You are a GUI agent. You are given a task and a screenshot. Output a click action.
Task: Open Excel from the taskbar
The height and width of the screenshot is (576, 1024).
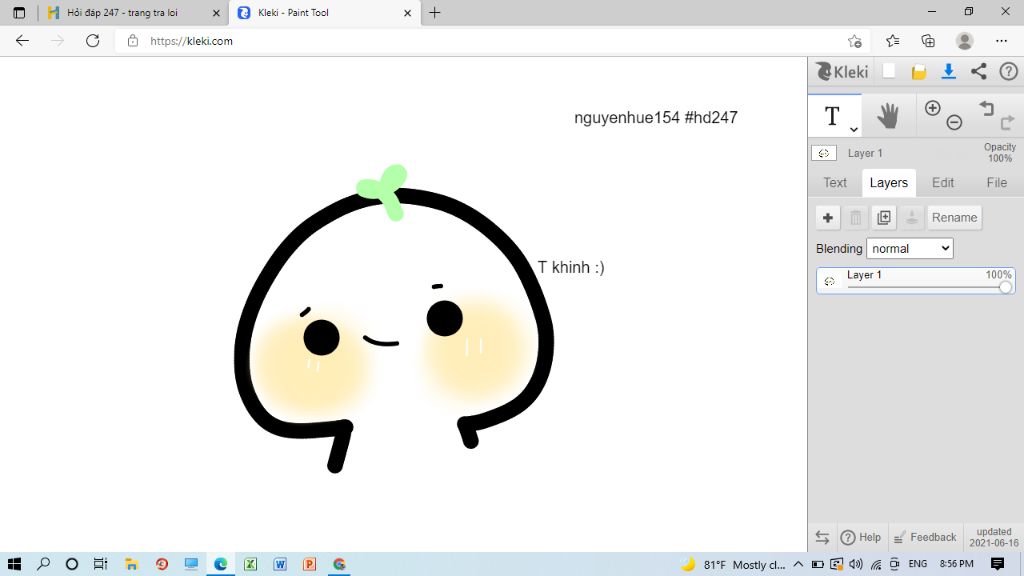click(x=250, y=564)
